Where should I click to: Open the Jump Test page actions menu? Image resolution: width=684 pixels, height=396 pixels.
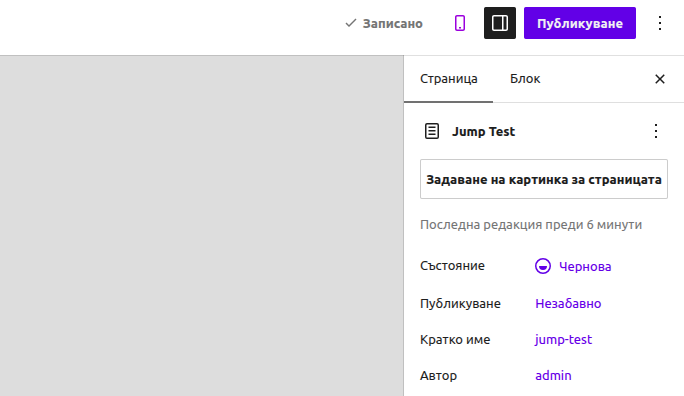coord(656,131)
